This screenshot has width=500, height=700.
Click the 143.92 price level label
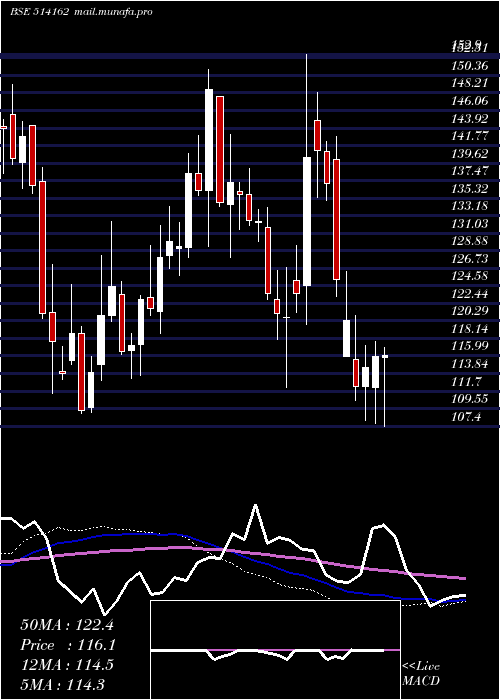point(469,119)
